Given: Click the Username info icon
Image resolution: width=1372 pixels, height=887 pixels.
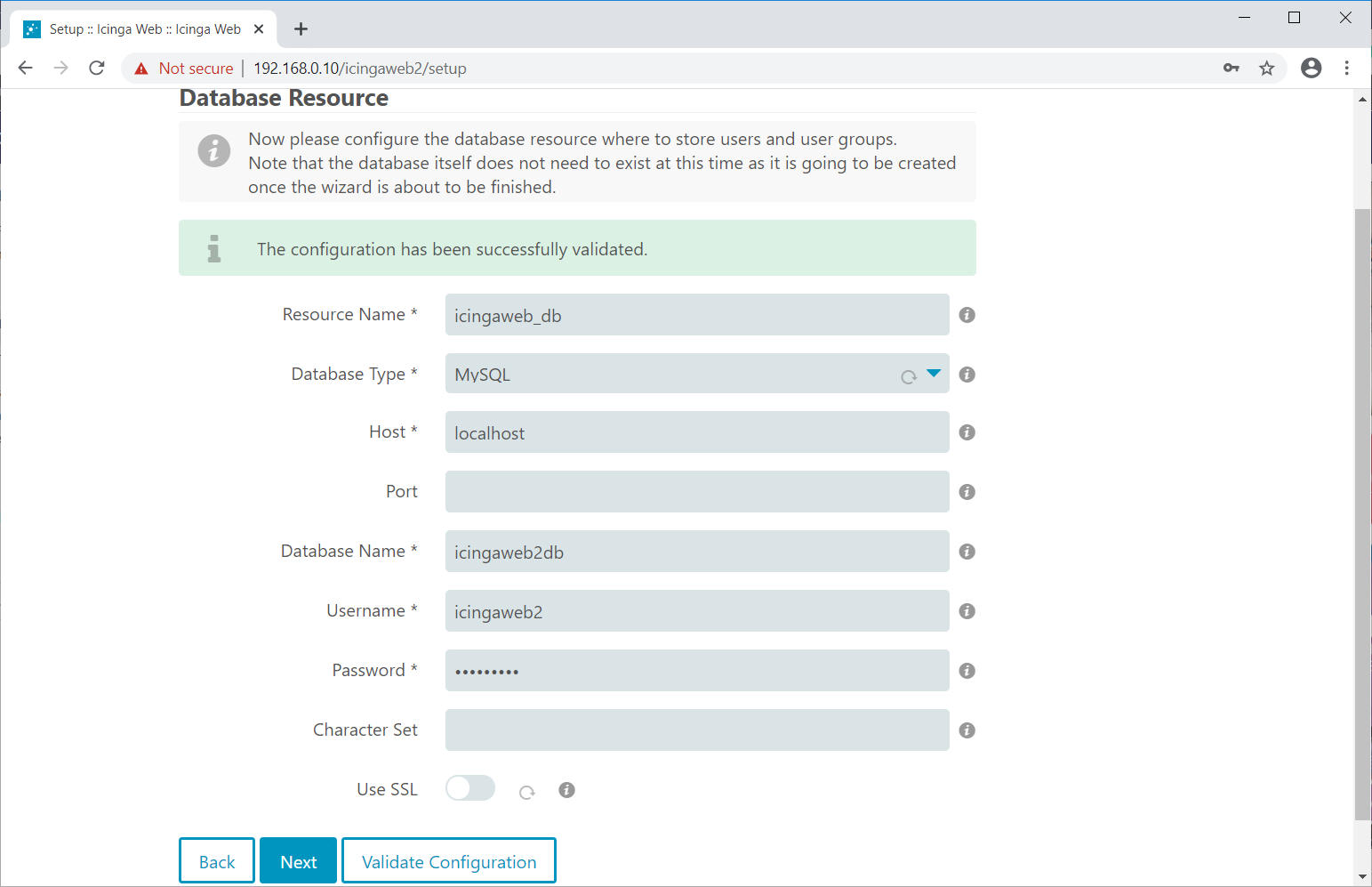Looking at the screenshot, I should [x=967, y=611].
